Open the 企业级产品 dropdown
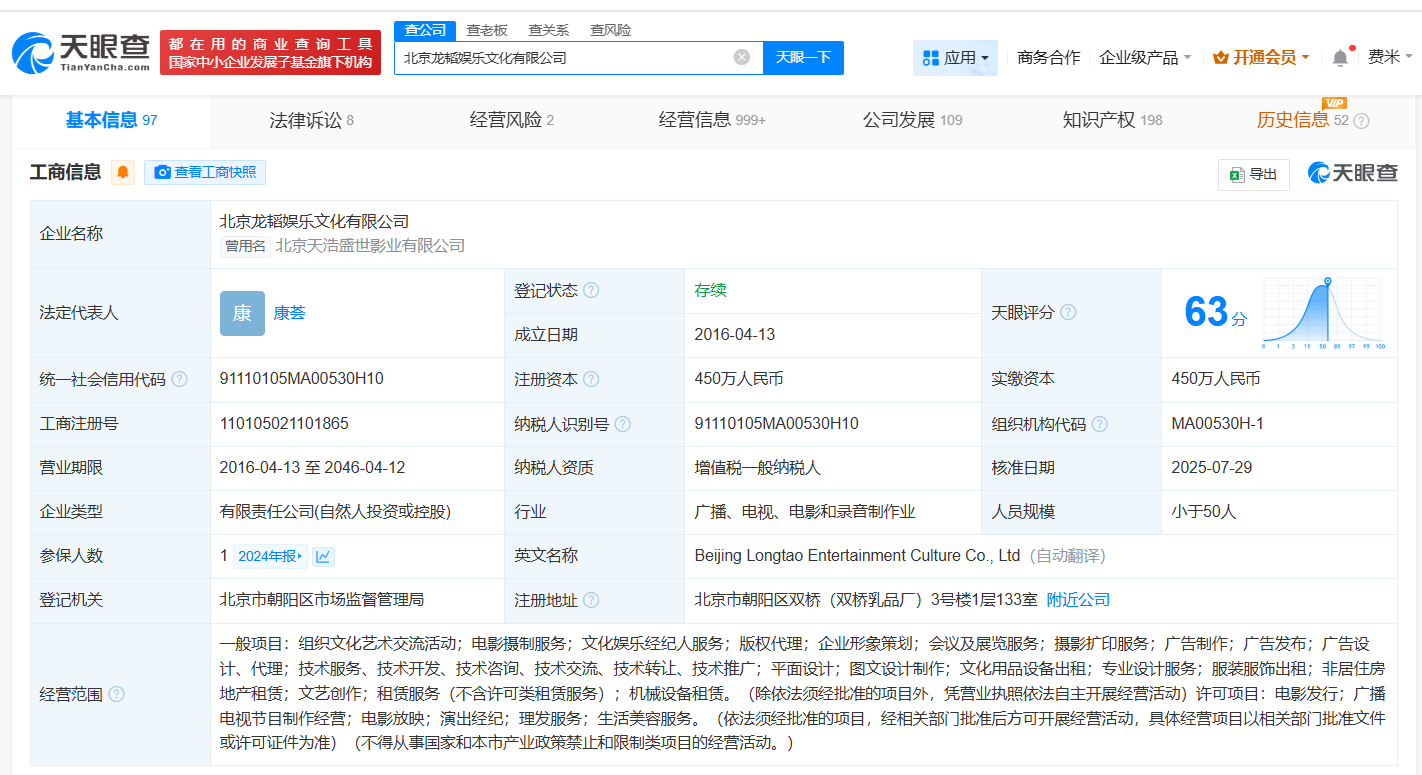 [1140, 57]
